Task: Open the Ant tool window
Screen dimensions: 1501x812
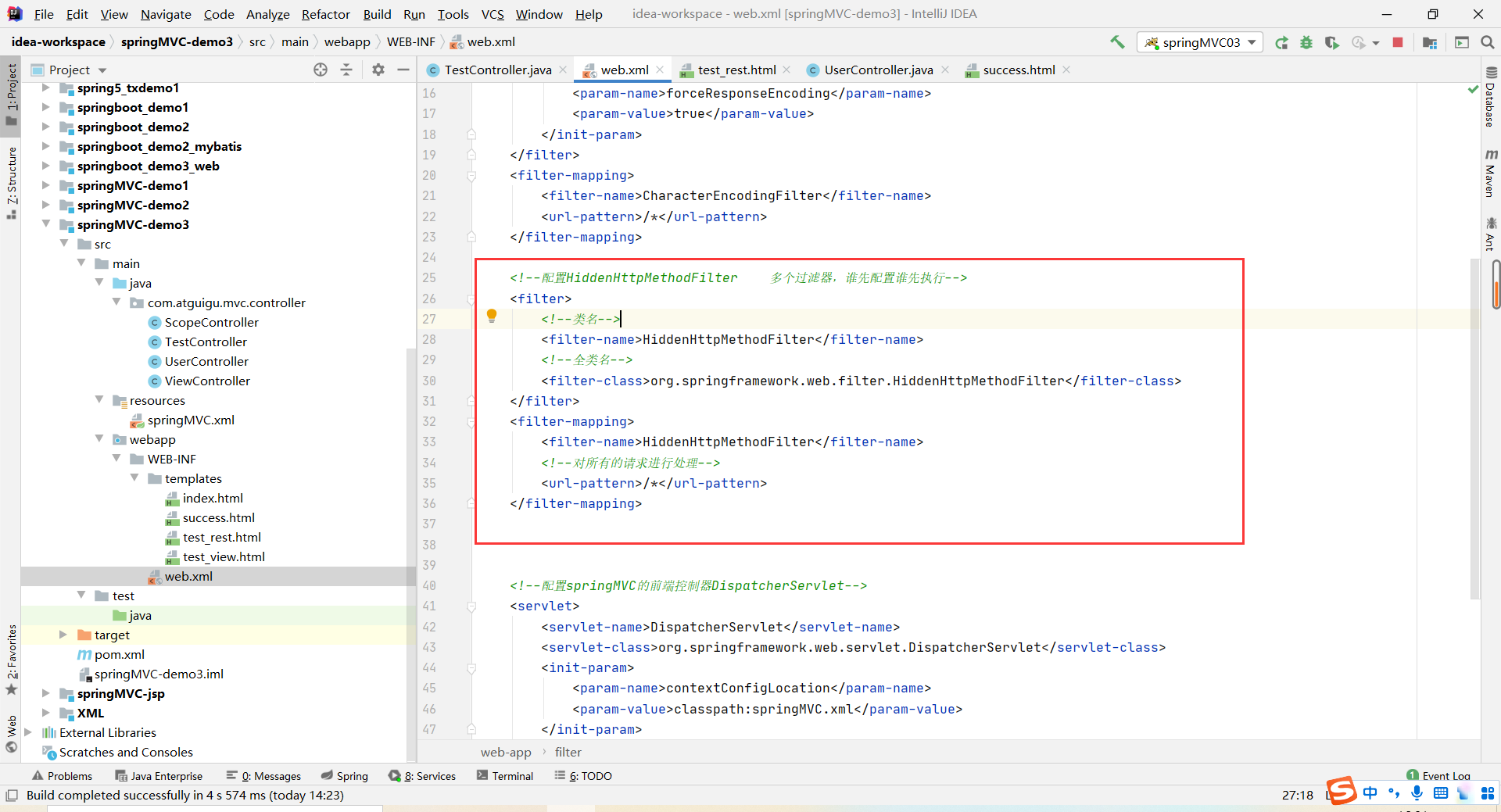Action: tap(1491, 234)
